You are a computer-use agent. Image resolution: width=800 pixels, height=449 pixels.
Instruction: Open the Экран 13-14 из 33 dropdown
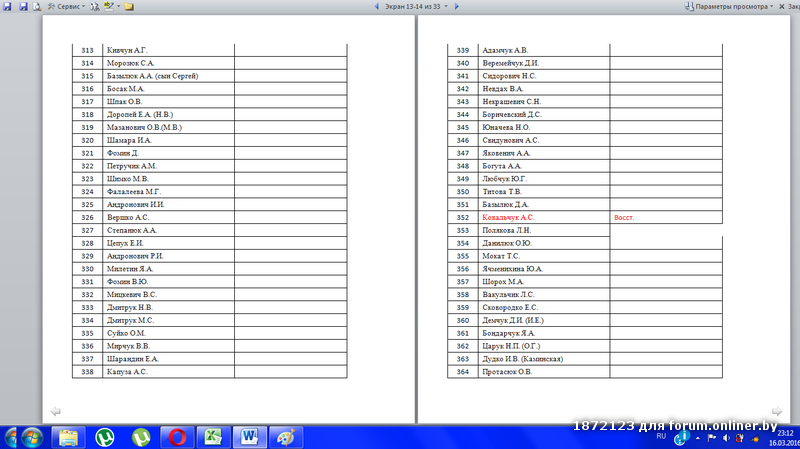click(416, 7)
